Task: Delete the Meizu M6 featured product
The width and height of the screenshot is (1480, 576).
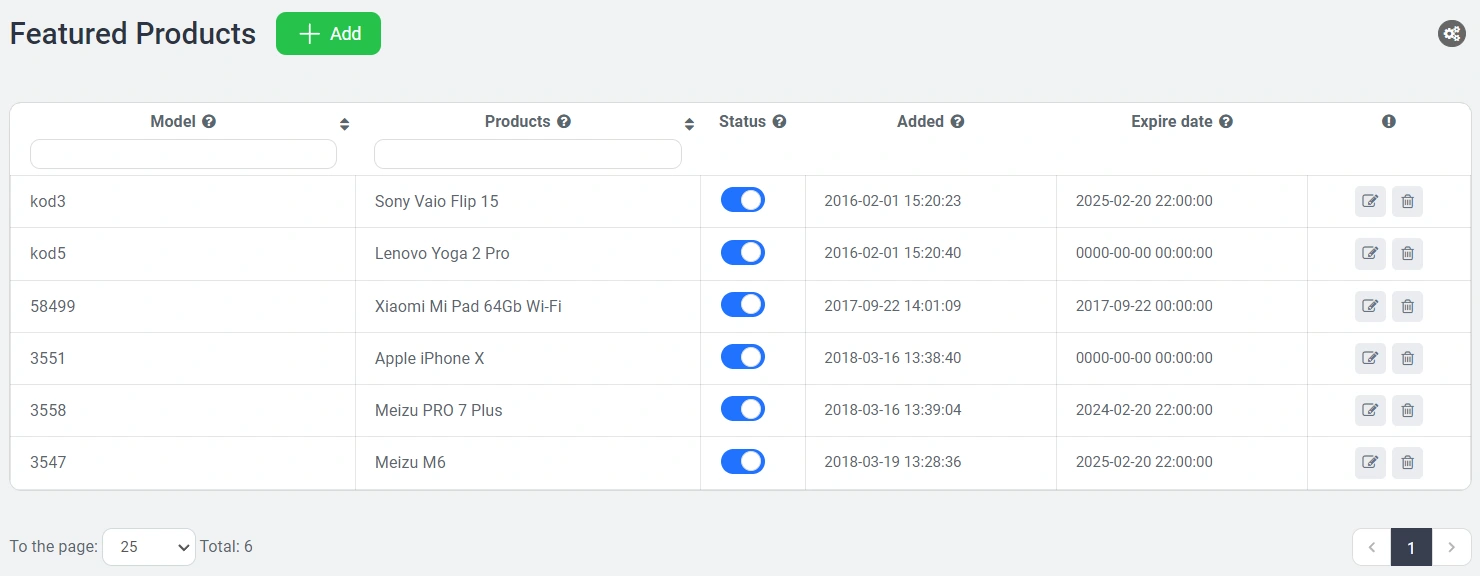Action: pos(1407,462)
